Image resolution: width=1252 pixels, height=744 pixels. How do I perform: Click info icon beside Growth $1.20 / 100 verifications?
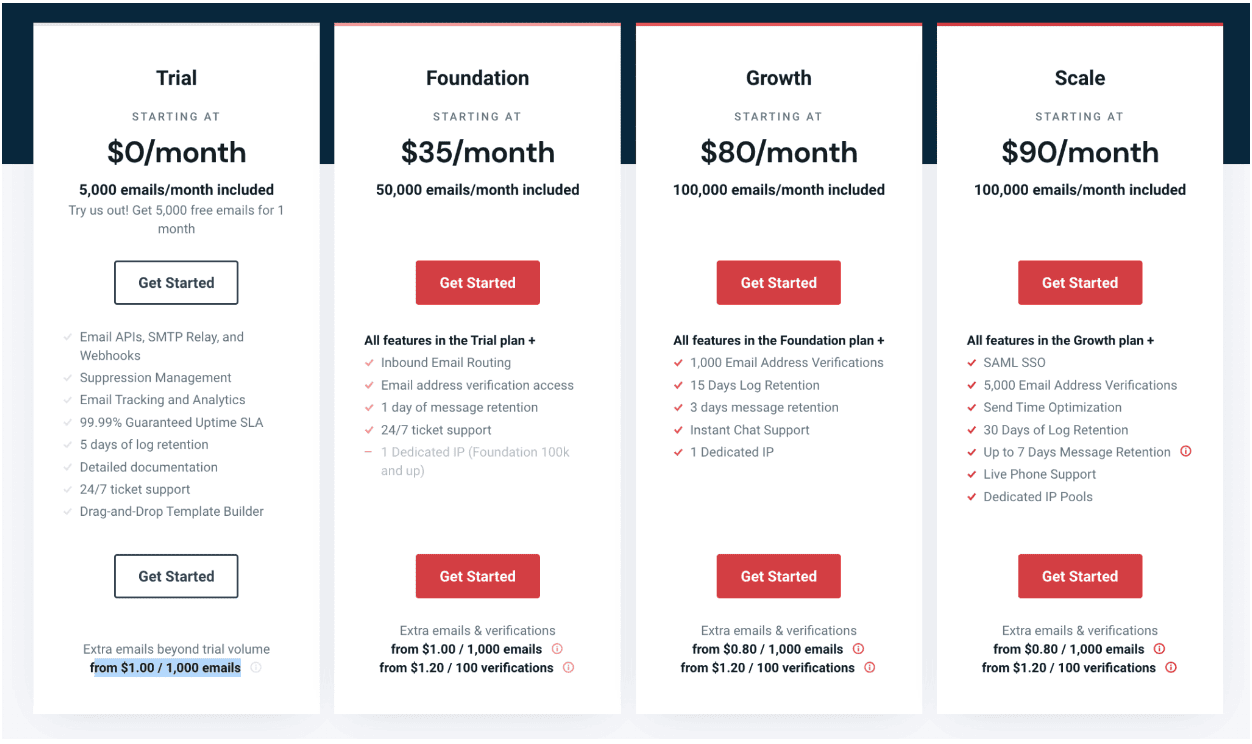pyautogui.click(x=870, y=668)
